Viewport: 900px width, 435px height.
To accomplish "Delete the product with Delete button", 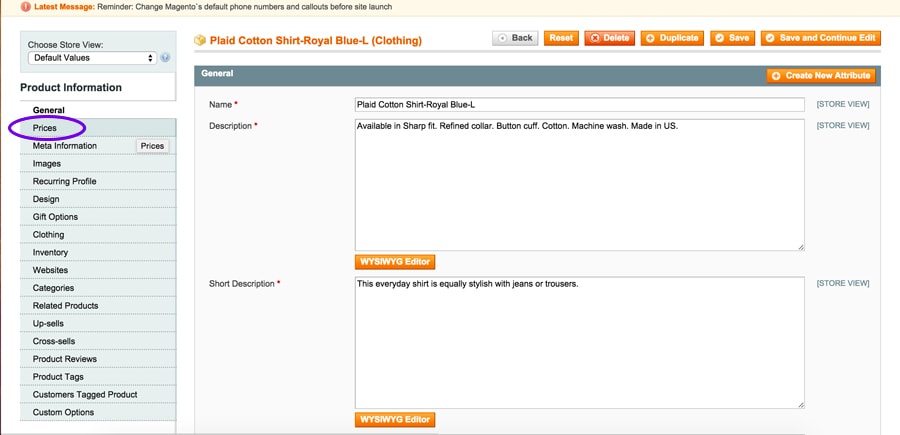I will [610, 38].
